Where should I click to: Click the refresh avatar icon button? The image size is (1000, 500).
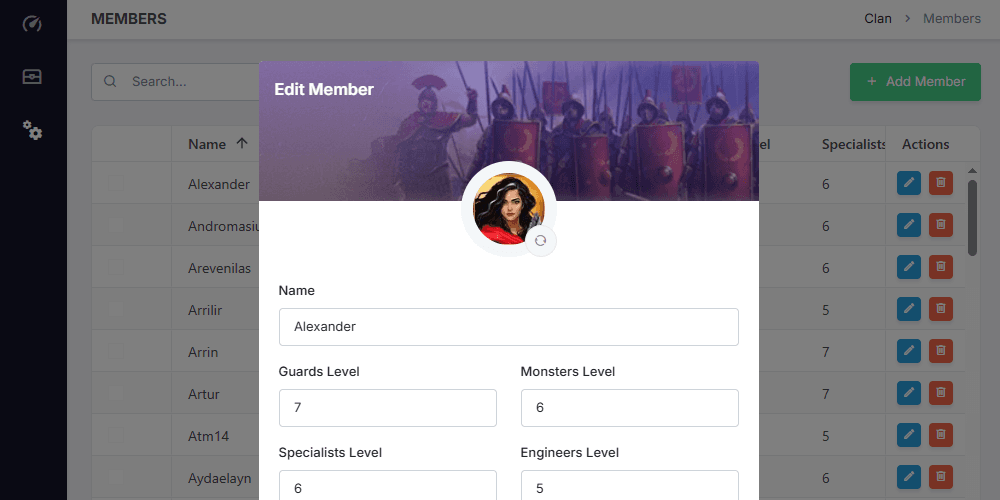[540, 241]
